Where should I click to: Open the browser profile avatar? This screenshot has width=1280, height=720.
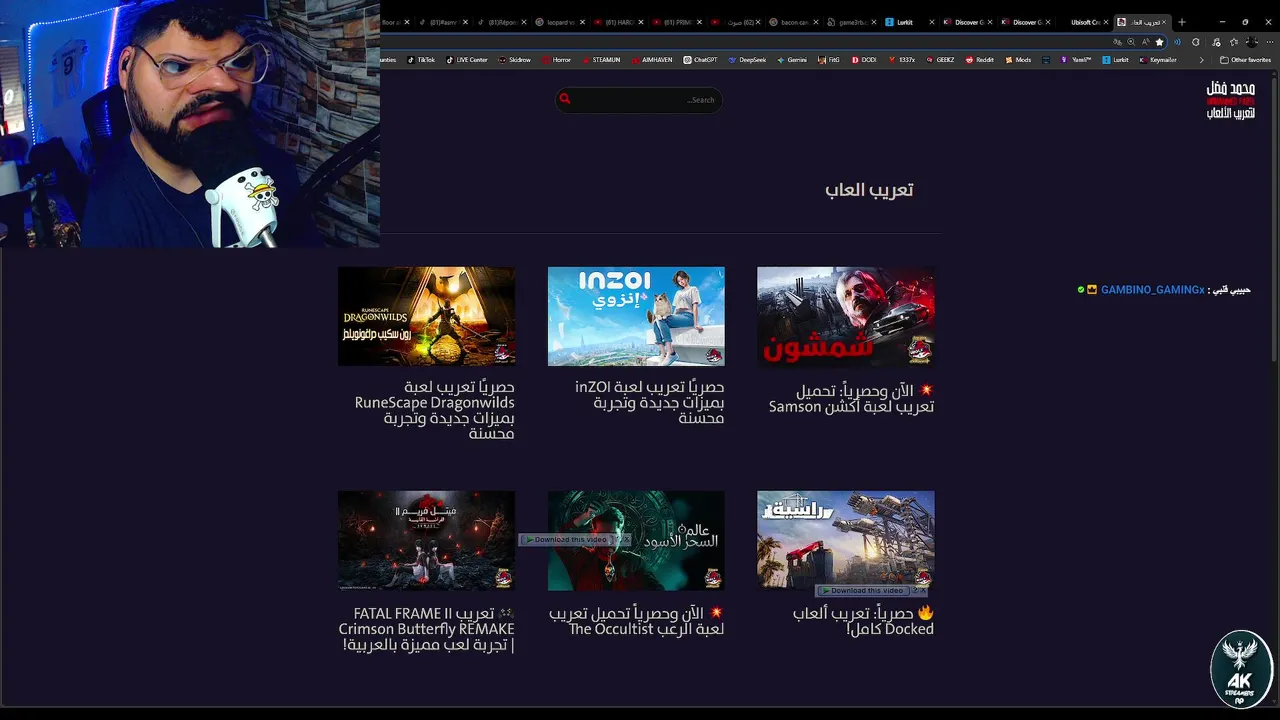click(x=1252, y=42)
